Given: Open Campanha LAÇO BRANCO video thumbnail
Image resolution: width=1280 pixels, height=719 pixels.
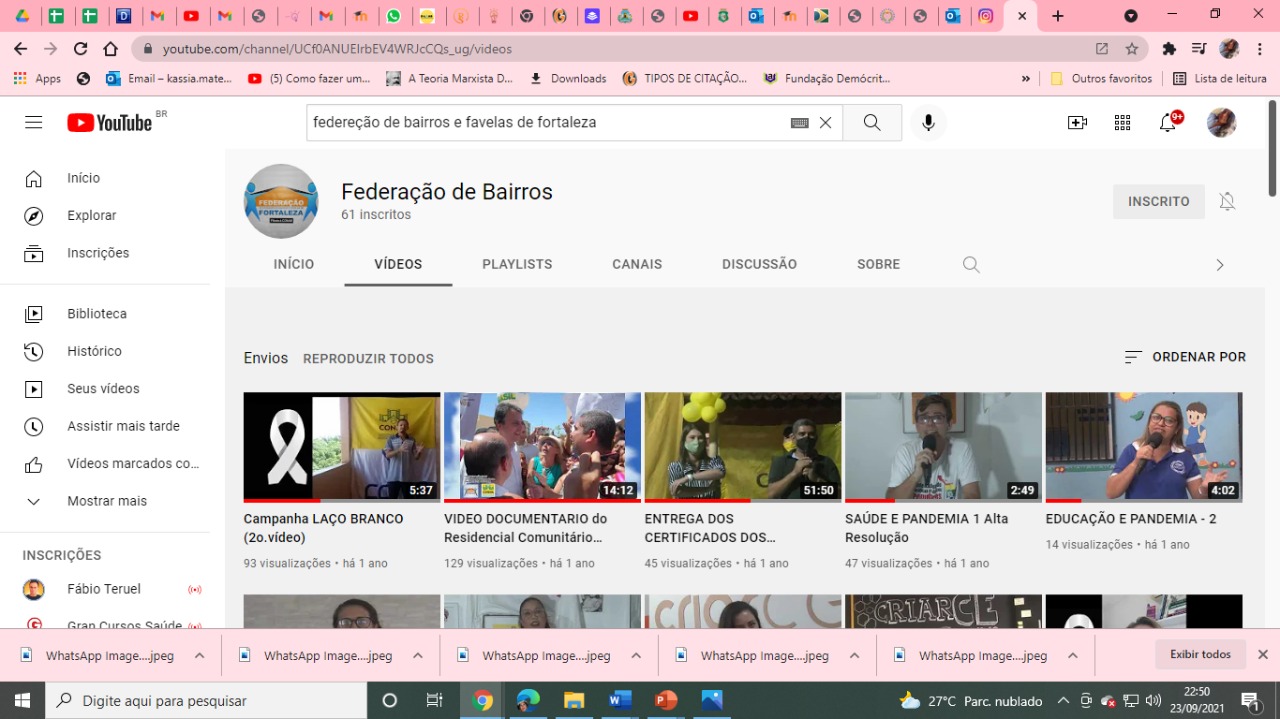Looking at the screenshot, I should point(342,446).
